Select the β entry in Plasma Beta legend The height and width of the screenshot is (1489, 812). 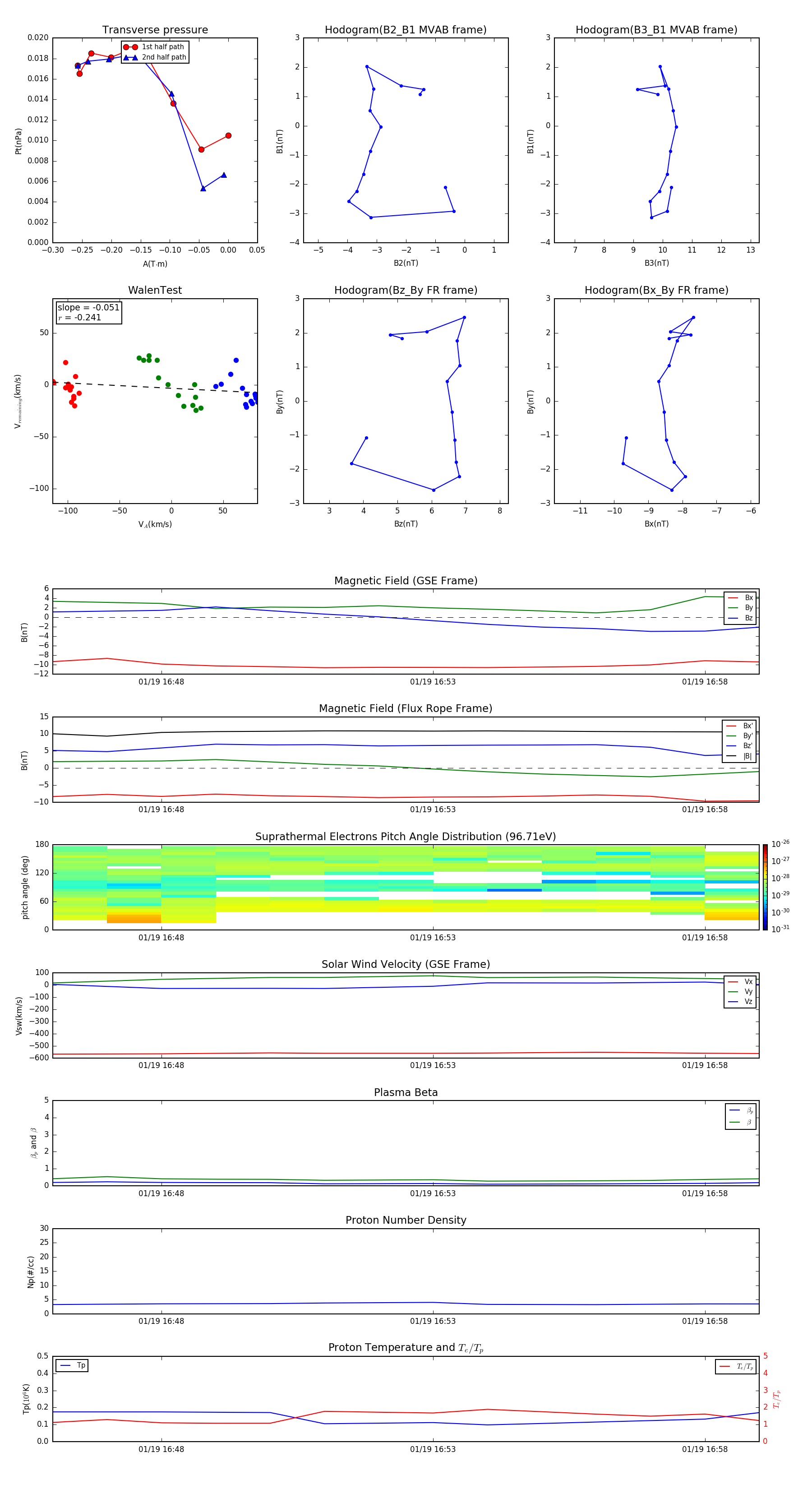[x=741, y=1122]
